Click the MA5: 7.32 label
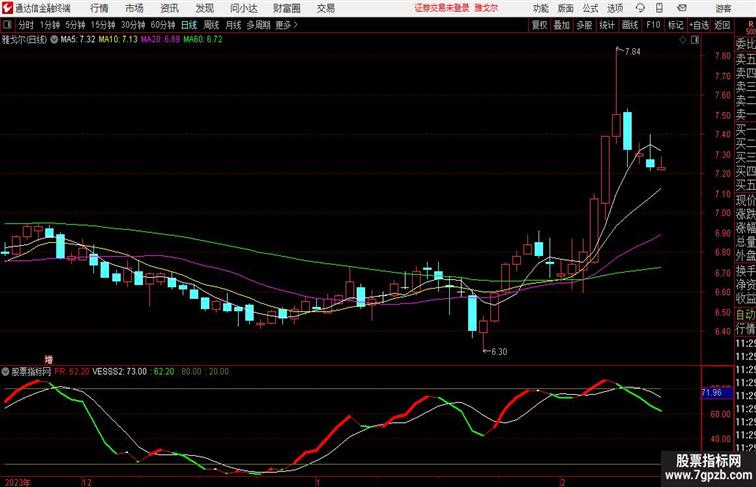Image resolution: width=756 pixels, height=487 pixels. 78,40
